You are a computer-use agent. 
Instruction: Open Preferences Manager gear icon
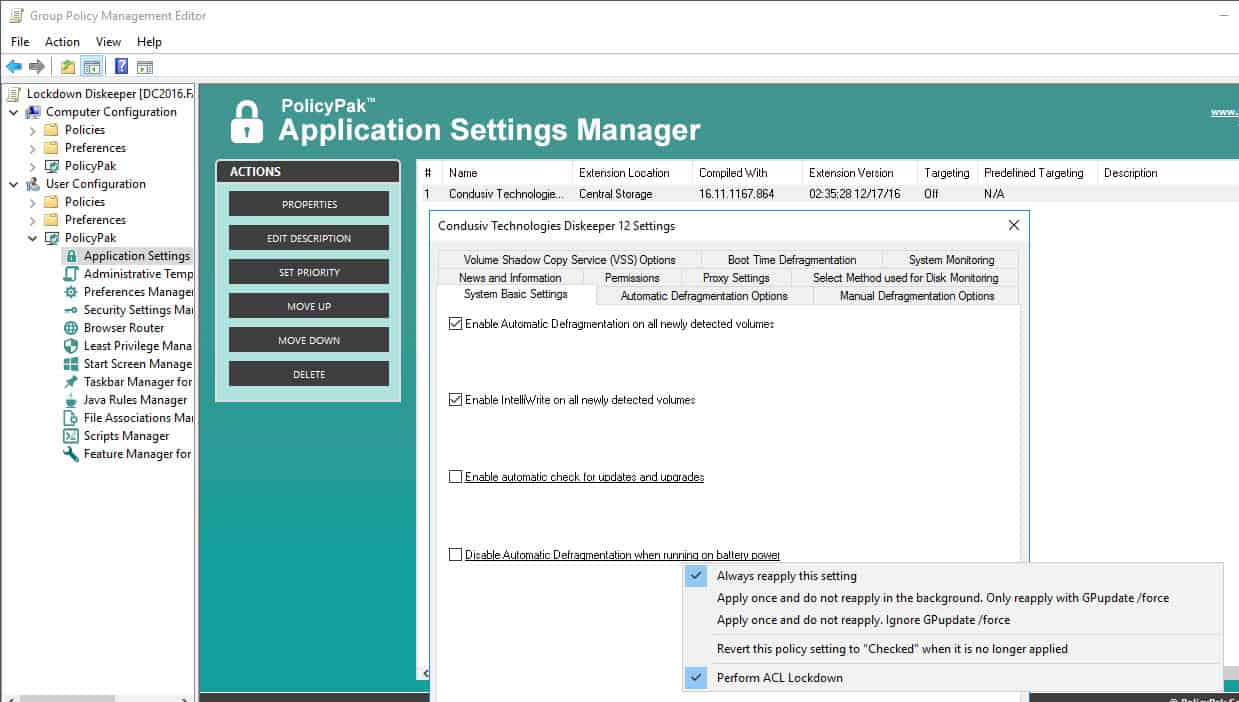pyautogui.click(x=71, y=292)
